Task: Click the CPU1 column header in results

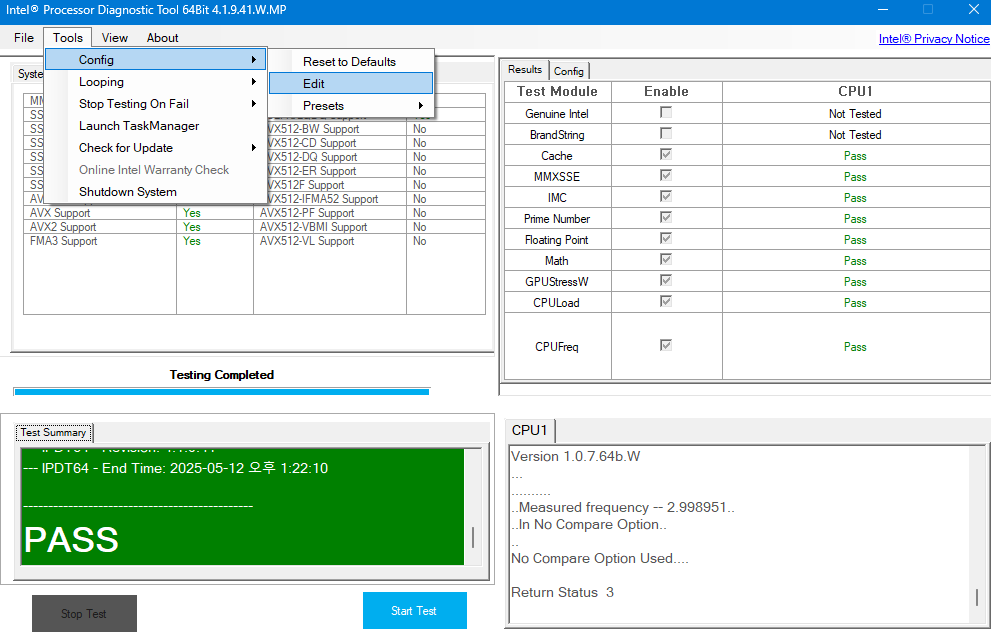Action: coord(855,92)
